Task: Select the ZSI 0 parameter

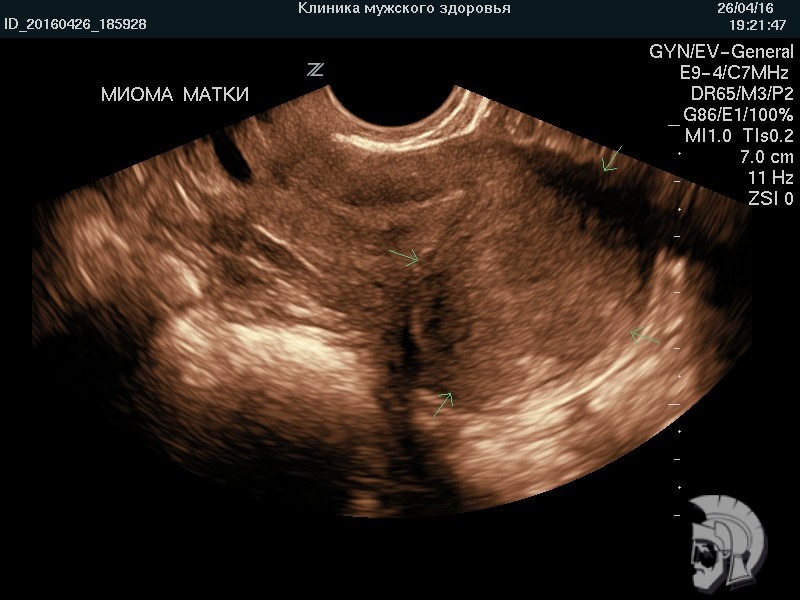Action: (x=770, y=199)
